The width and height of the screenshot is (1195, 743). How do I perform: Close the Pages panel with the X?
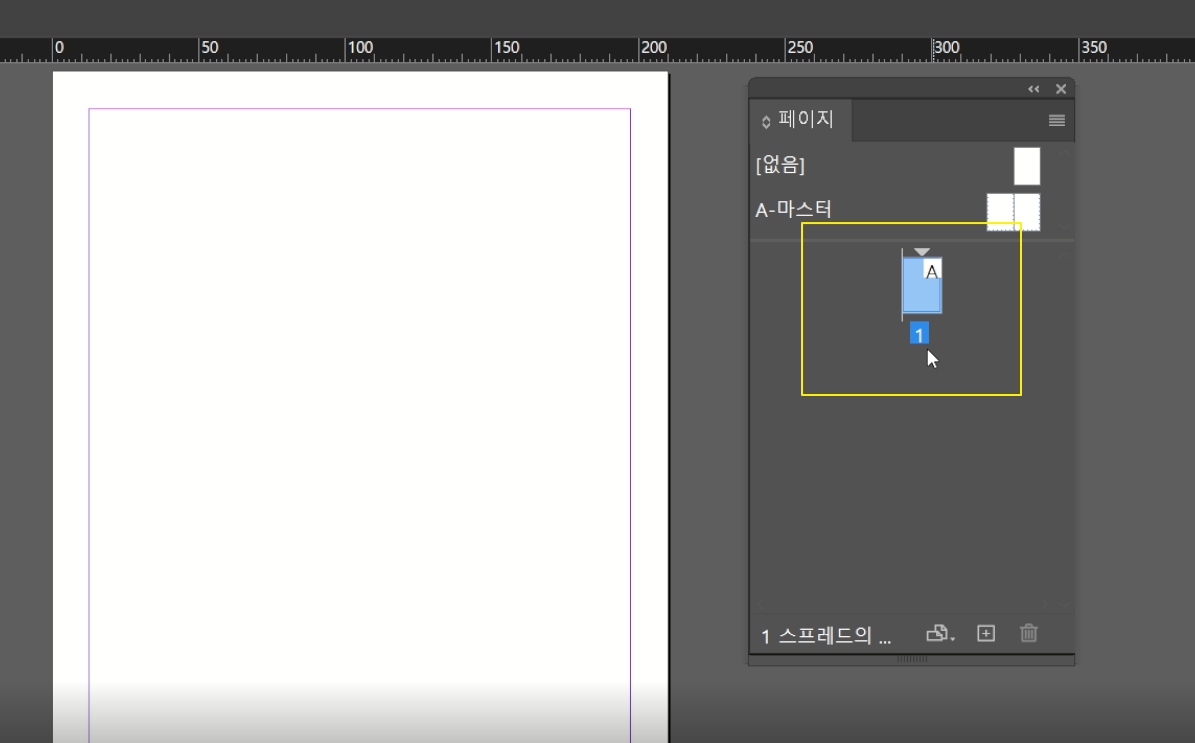tap(1059, 88)
